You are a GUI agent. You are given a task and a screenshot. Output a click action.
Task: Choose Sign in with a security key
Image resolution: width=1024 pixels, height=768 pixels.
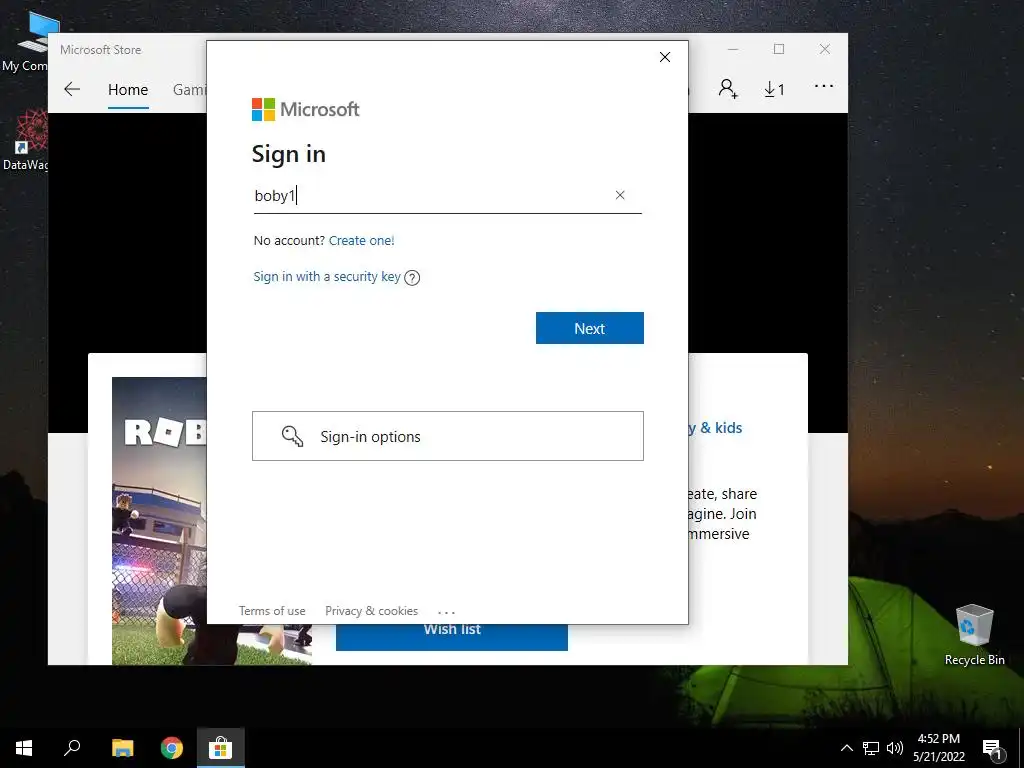pyautogui.click(x=327, y=276)
